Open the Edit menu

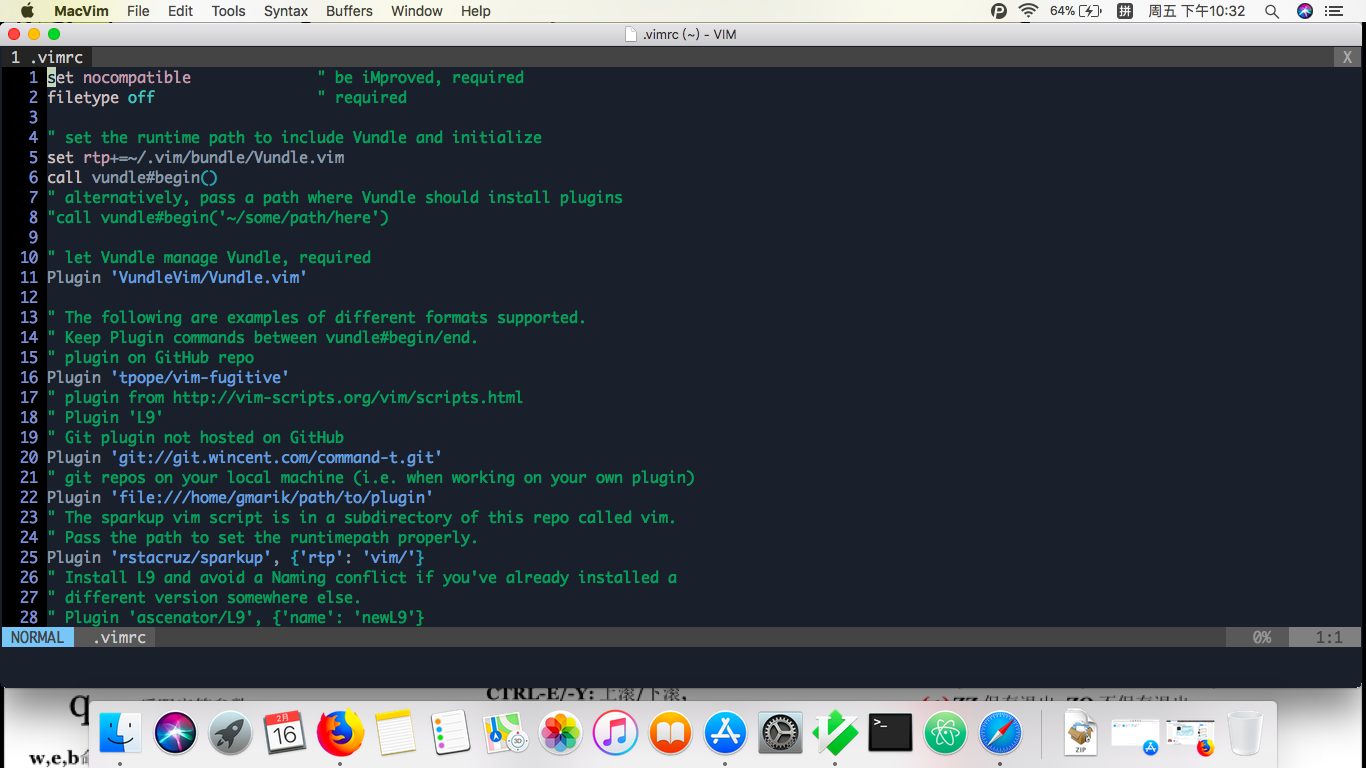[x=180, y=11]
